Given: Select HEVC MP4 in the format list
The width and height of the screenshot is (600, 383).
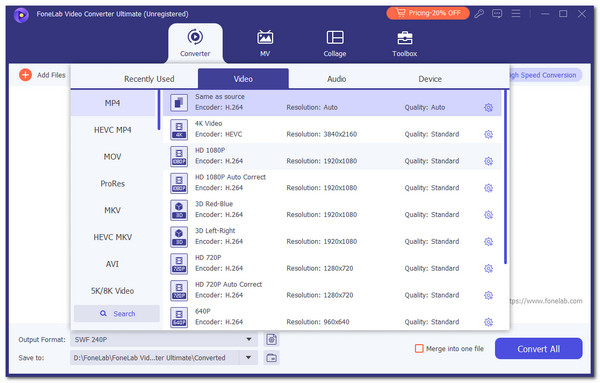Looking at the screenshot, I should click(113, 130).
